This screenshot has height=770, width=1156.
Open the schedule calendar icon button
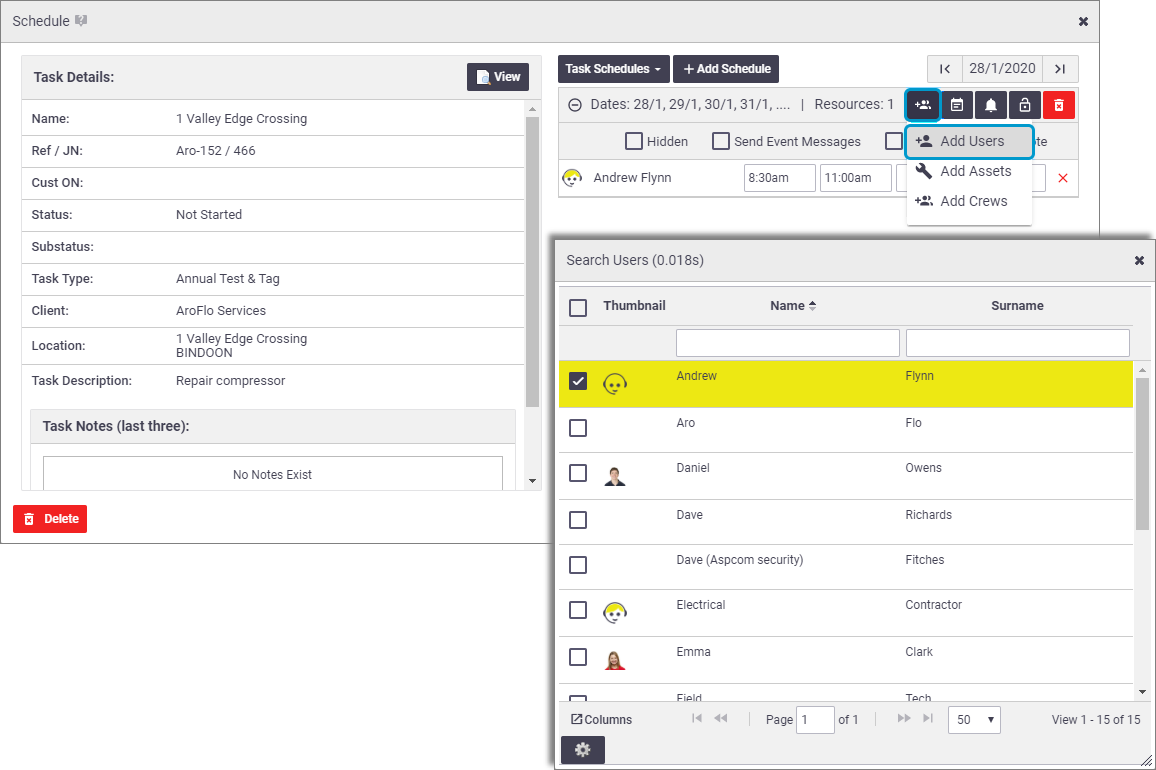coord(956,105)
